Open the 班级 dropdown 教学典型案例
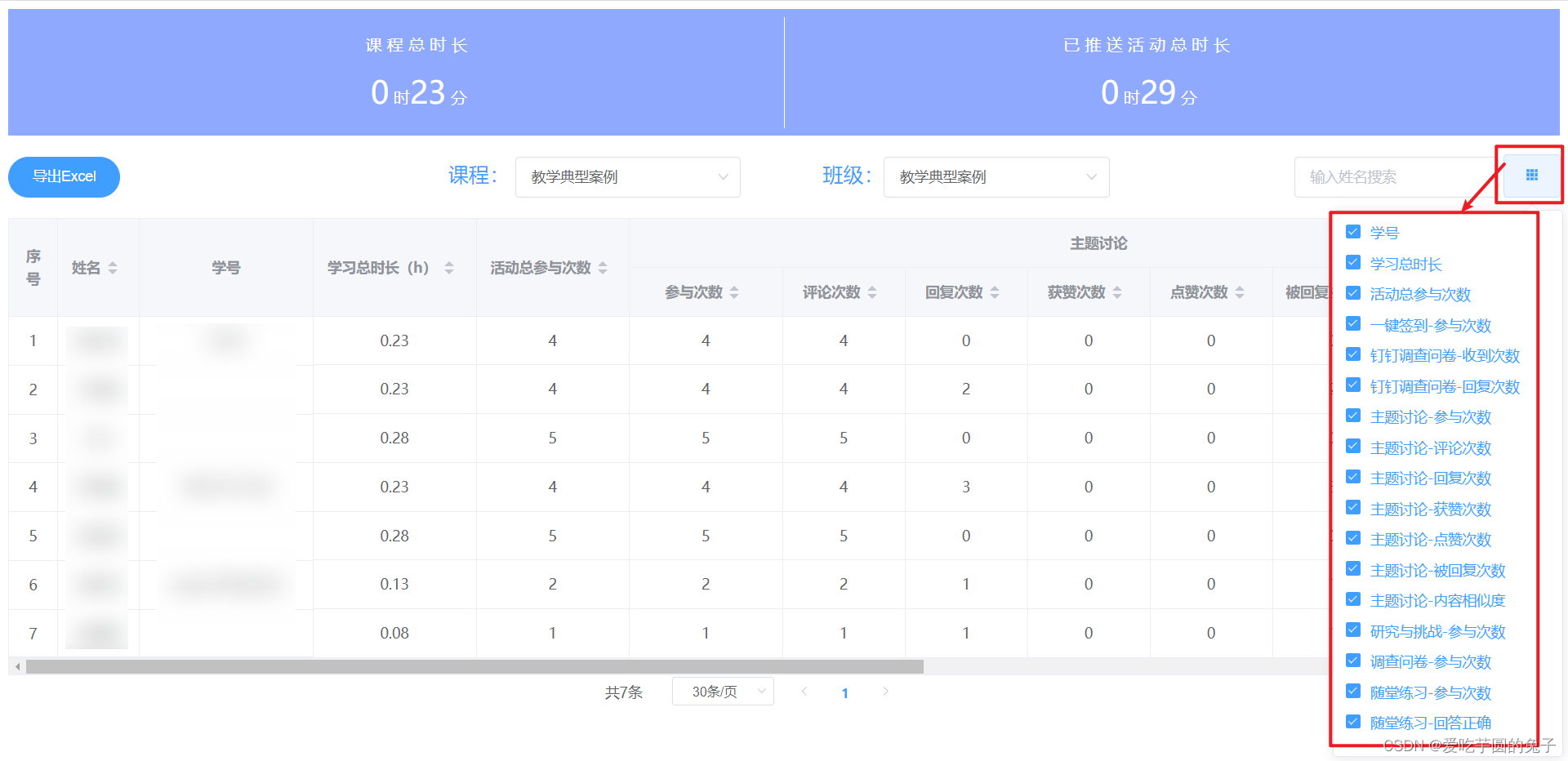The image size is (1568, 761). coord(996,177)
